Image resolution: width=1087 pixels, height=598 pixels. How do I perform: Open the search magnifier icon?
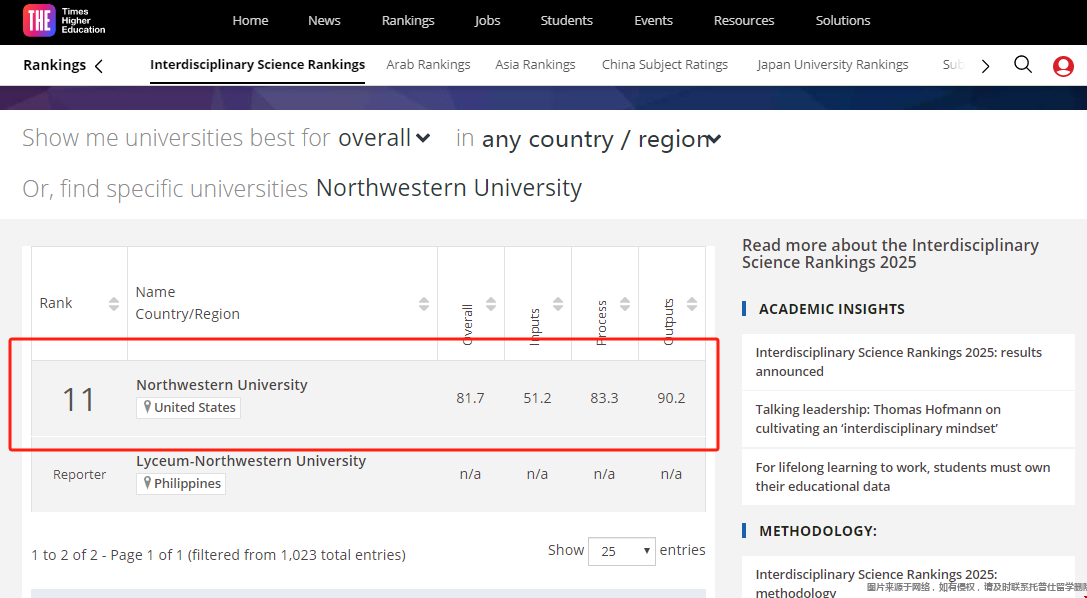(x=1023, y=65)
